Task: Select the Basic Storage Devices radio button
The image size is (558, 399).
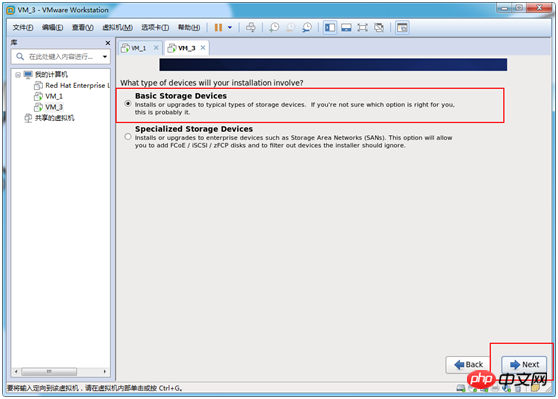Action: click(x=128, y=104)
